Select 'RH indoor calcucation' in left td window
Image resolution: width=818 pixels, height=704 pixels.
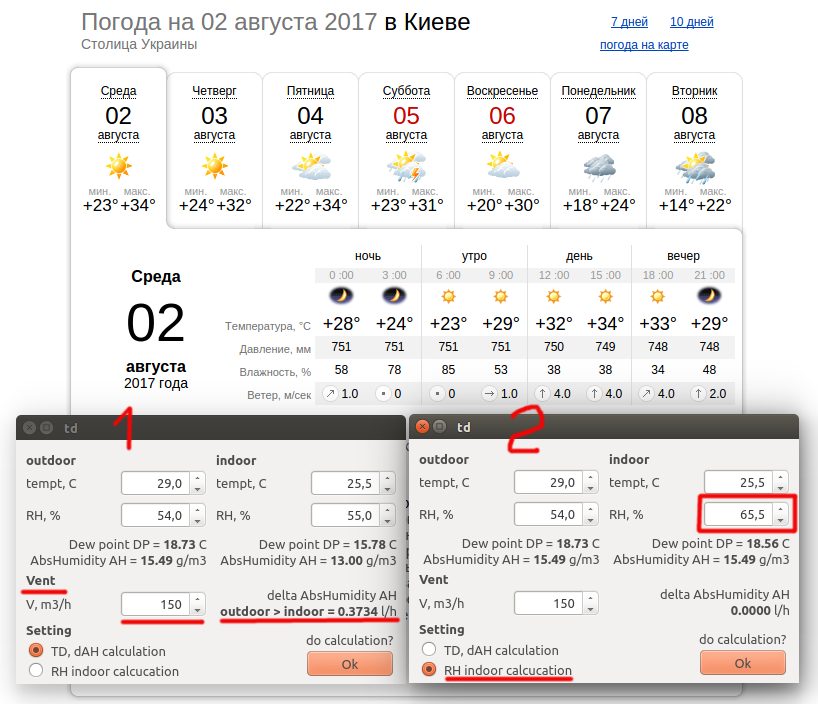click(x=34, y=671)
